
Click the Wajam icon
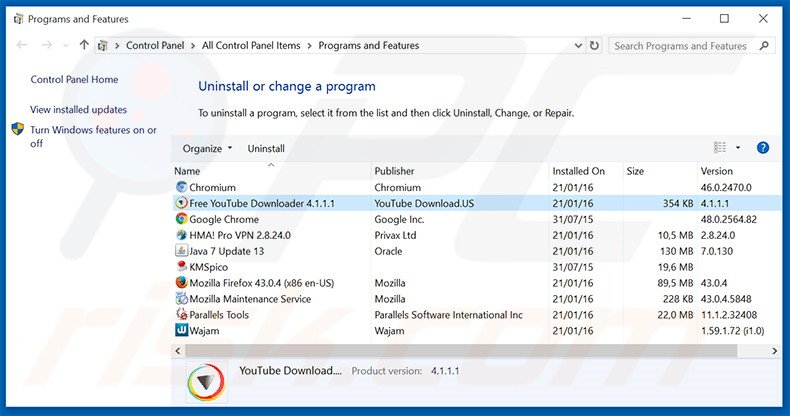point(181,330)
